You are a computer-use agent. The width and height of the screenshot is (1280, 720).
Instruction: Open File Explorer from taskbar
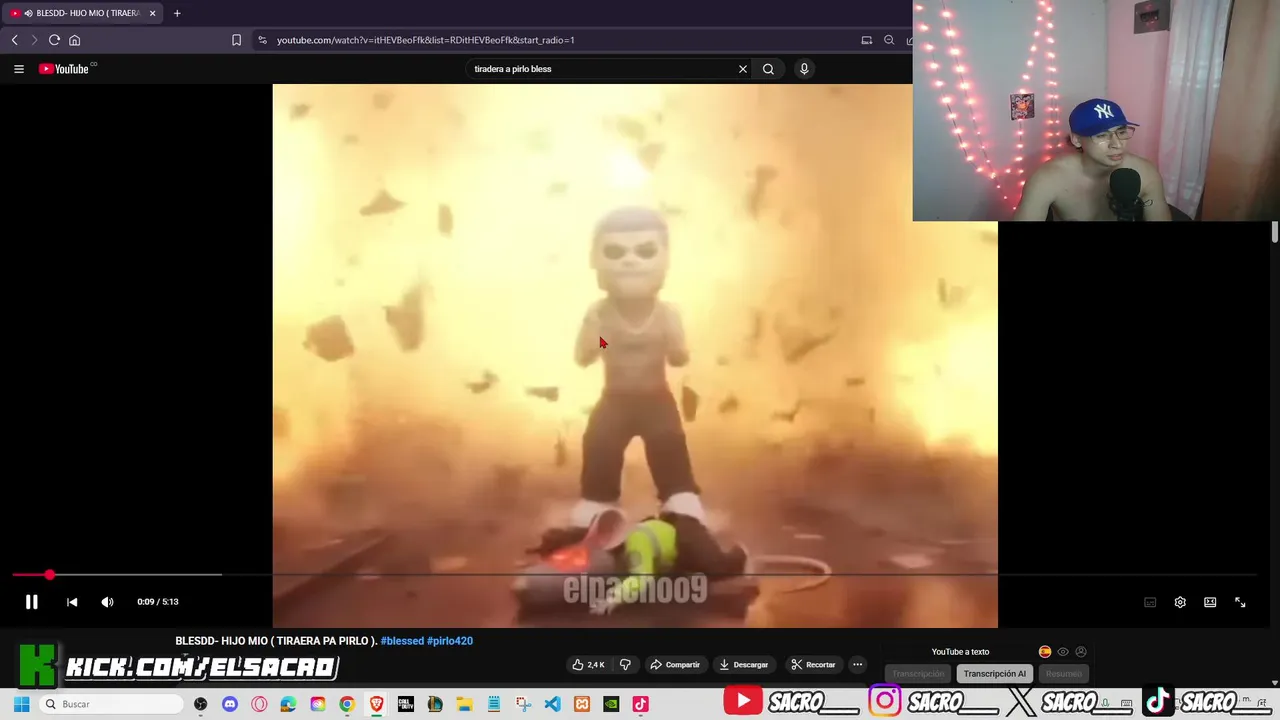(464, 704)
